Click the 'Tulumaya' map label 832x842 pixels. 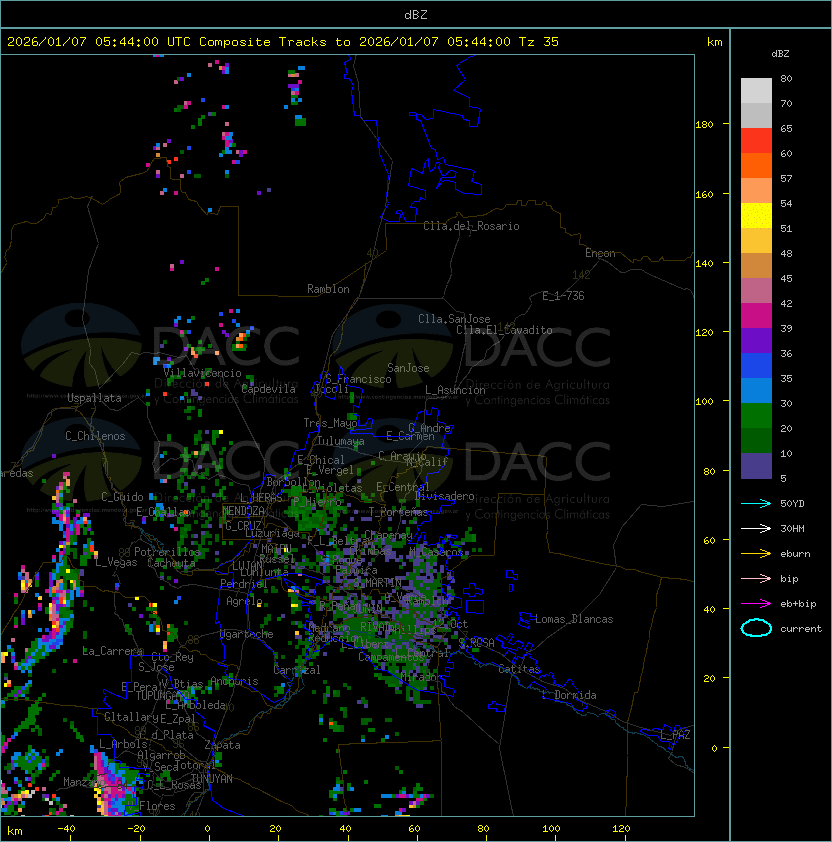pos(341,441)
